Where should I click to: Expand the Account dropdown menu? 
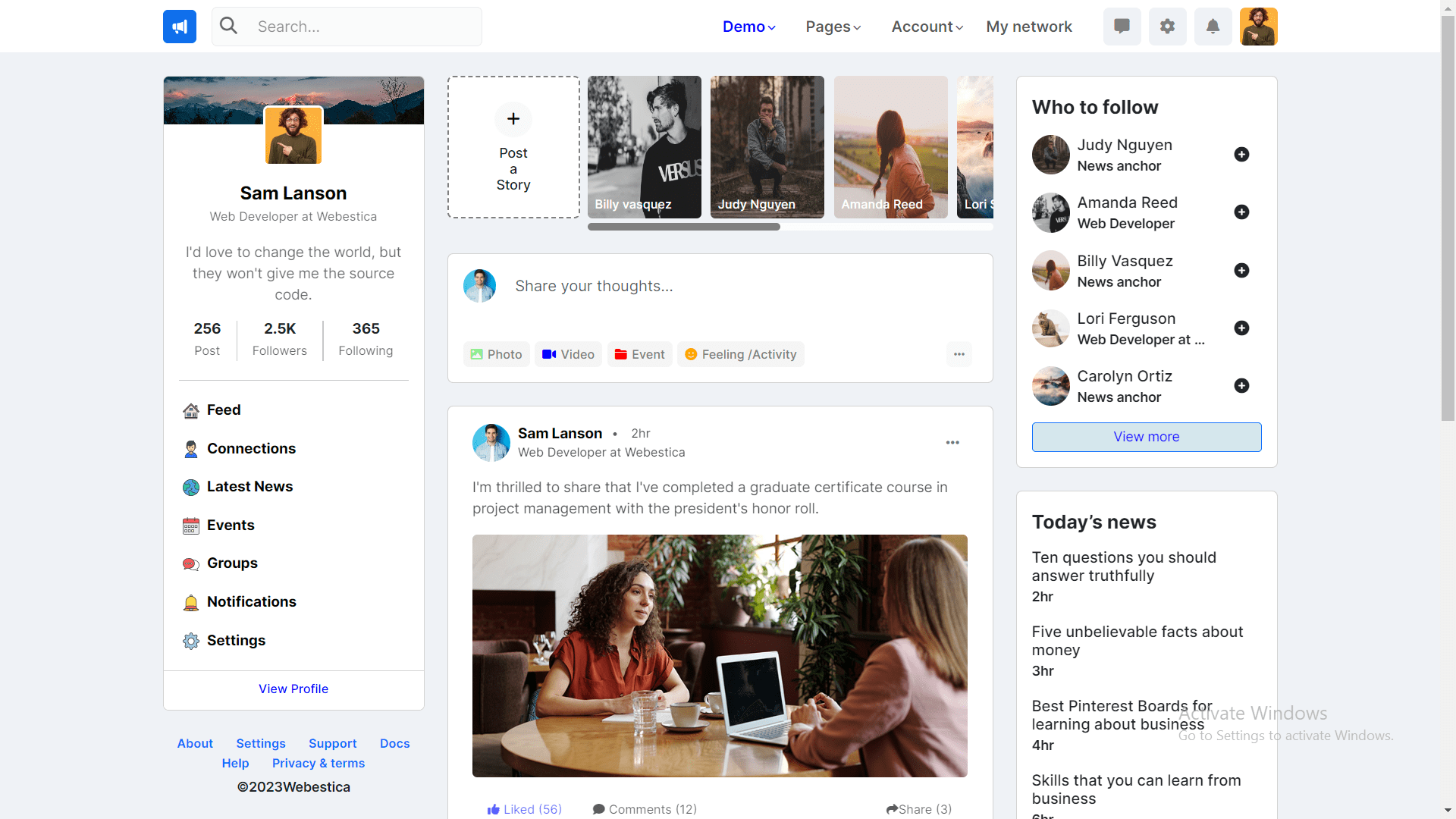(927, 27)
